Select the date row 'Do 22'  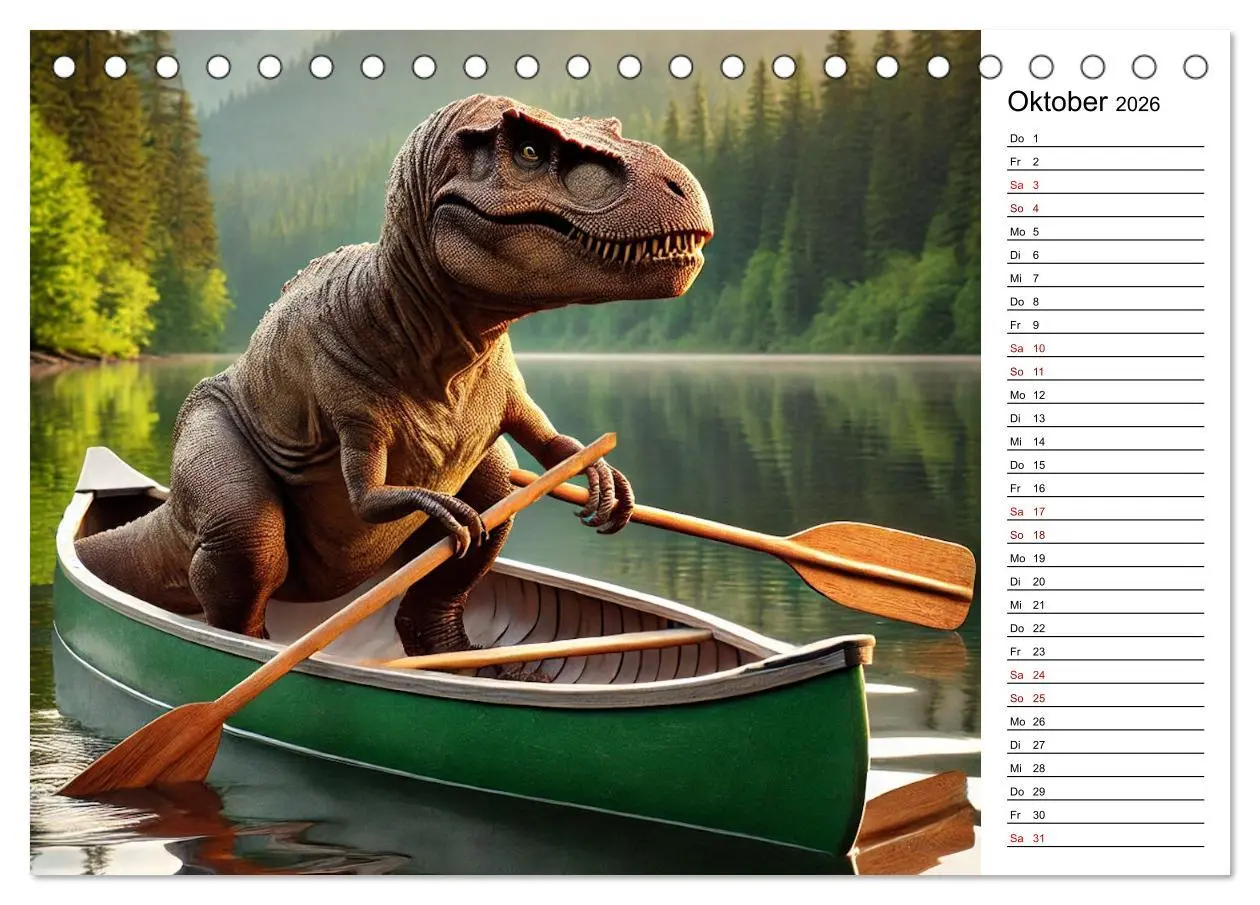[1105, 628]
